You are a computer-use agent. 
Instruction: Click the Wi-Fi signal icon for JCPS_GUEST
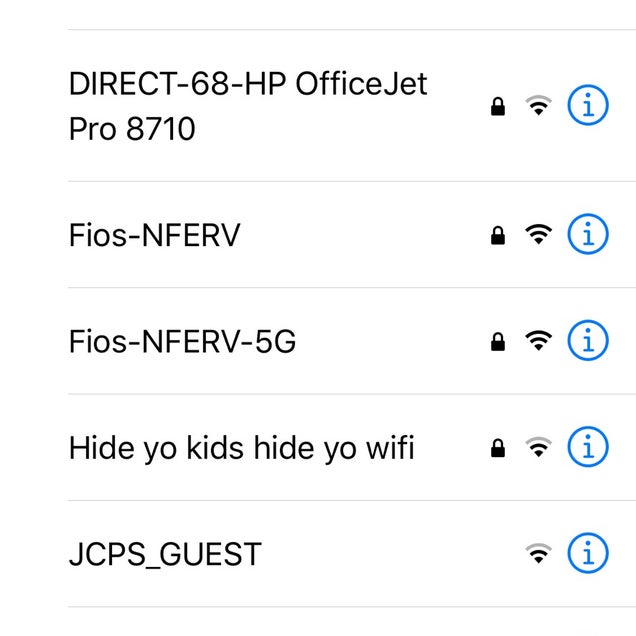539,553
